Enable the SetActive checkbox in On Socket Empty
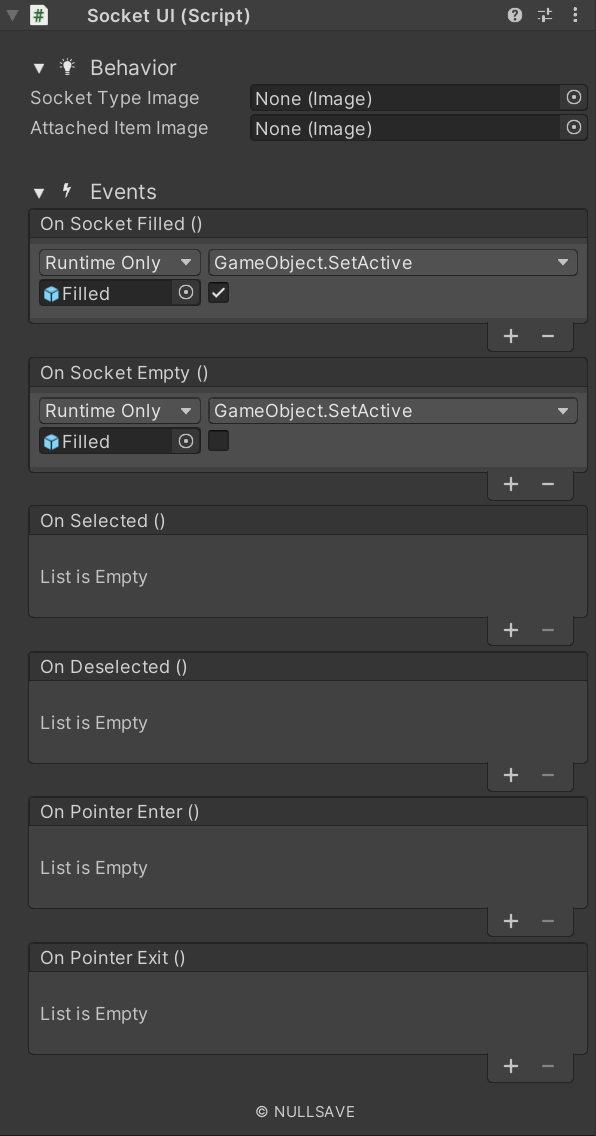The width and height of the screenshot is (596, 1136). click(x=218, y=441)
